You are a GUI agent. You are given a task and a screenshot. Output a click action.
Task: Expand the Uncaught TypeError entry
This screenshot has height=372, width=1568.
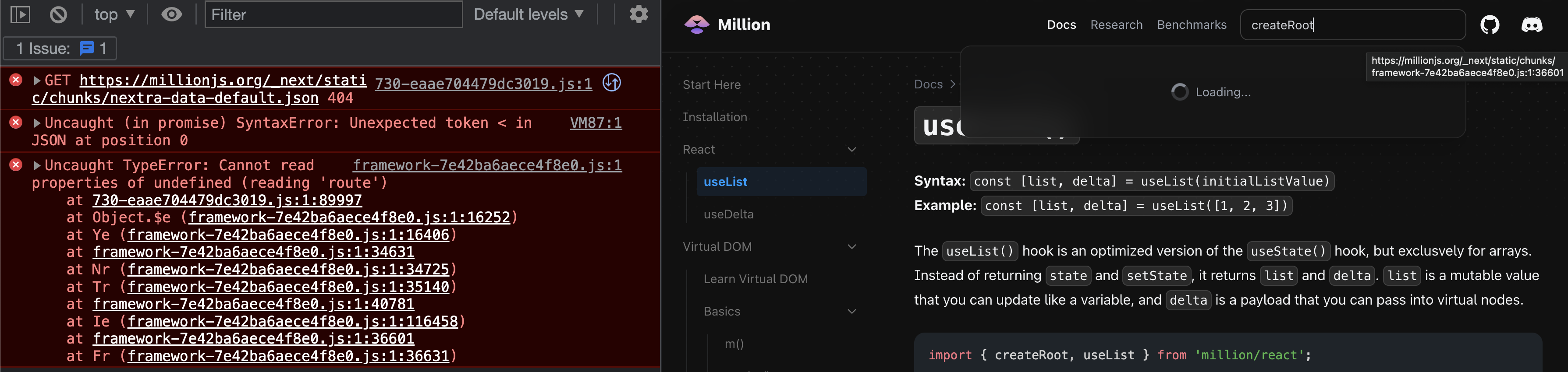[x=37, y=166]
